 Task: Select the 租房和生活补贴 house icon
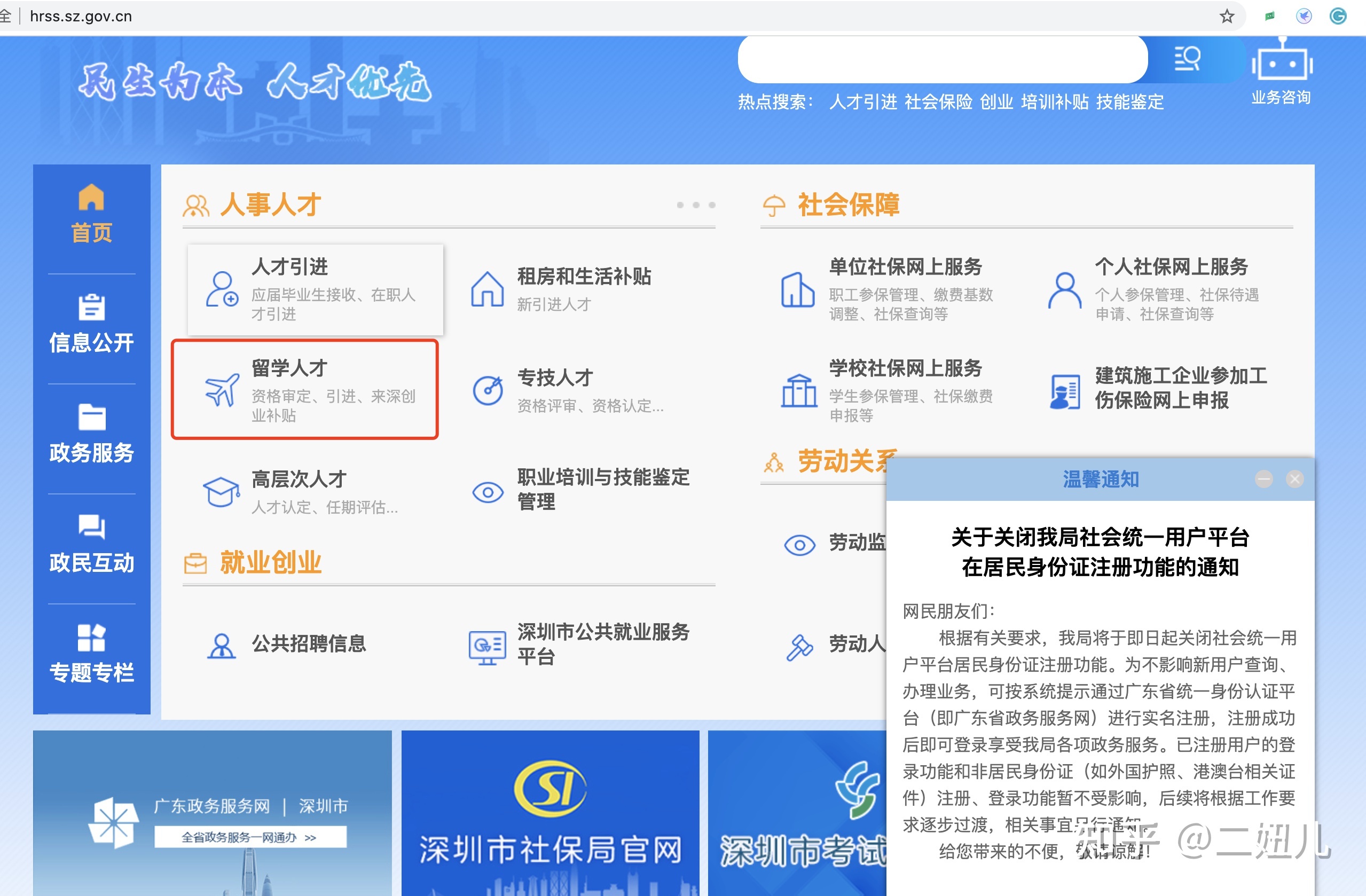tap(487, 289)
